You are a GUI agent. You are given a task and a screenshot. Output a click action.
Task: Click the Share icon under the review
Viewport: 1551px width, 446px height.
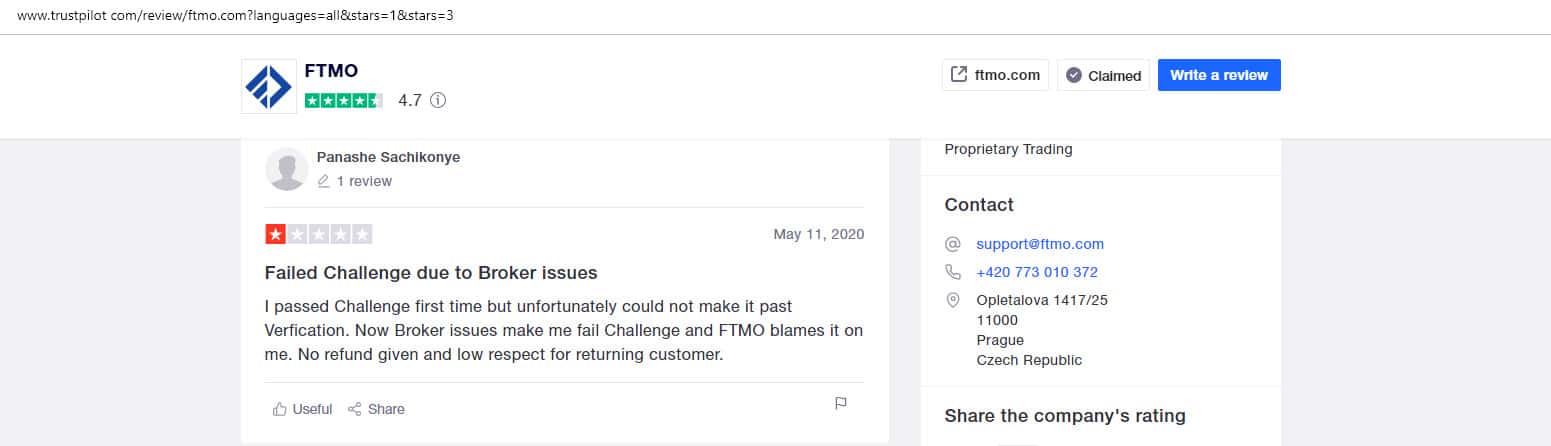pyautogui.click(x=354, y=408)
